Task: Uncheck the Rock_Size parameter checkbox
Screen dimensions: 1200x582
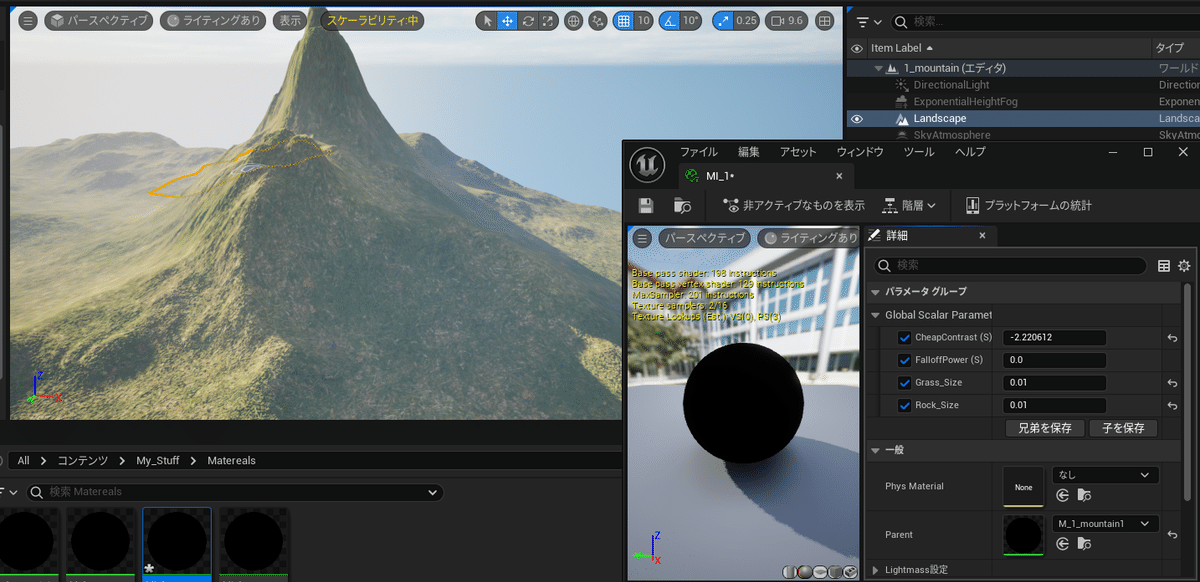Action: point(905,405)
